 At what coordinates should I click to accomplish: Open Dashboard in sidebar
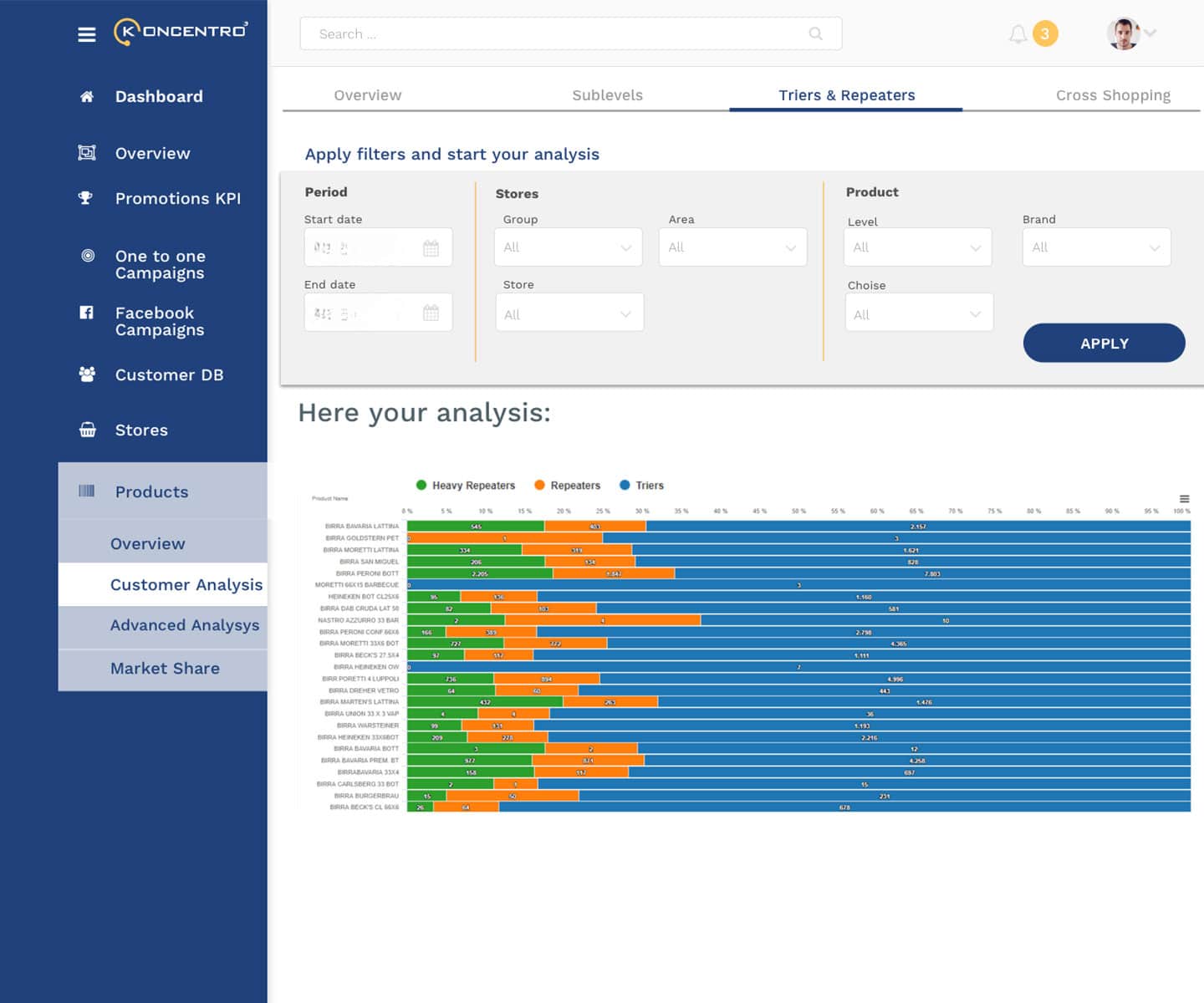[159, 96]
